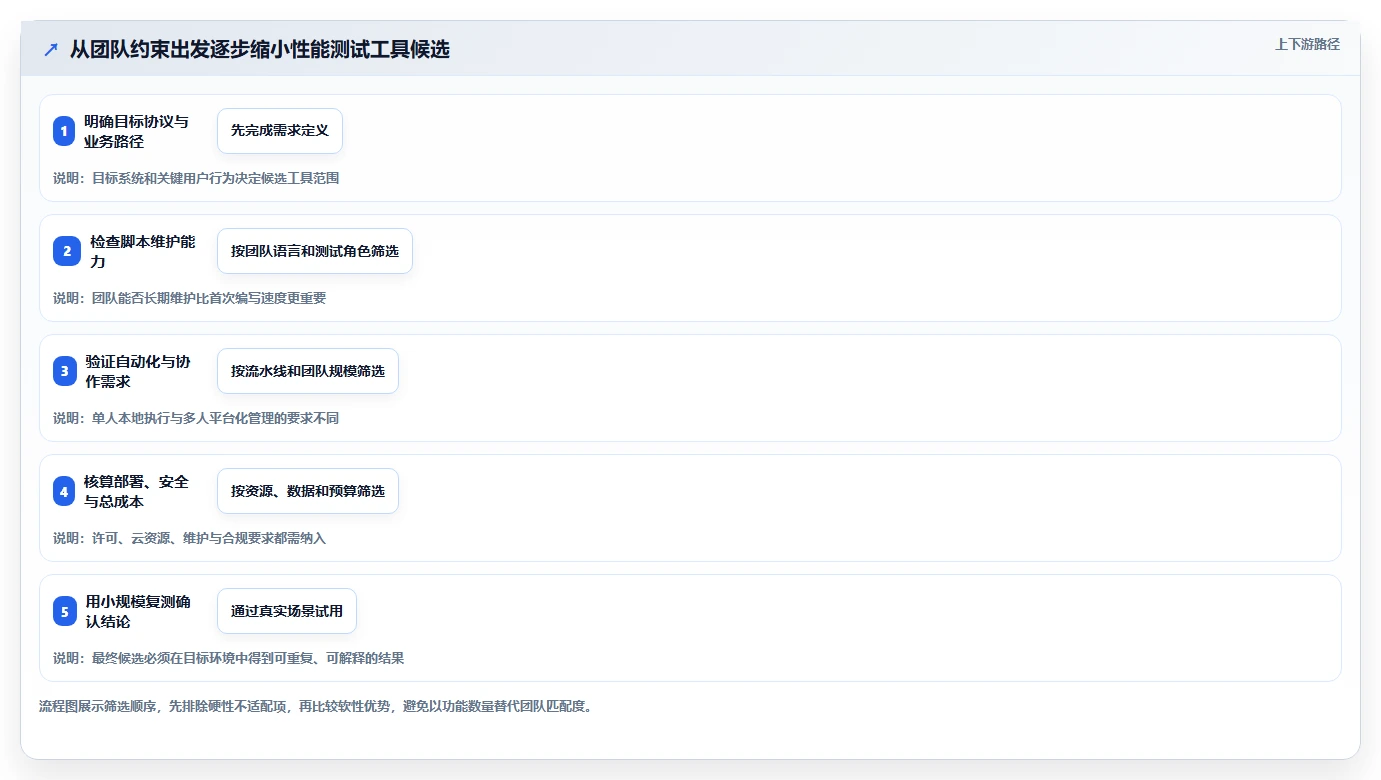Click the step 4 number badge

point(64,491)
